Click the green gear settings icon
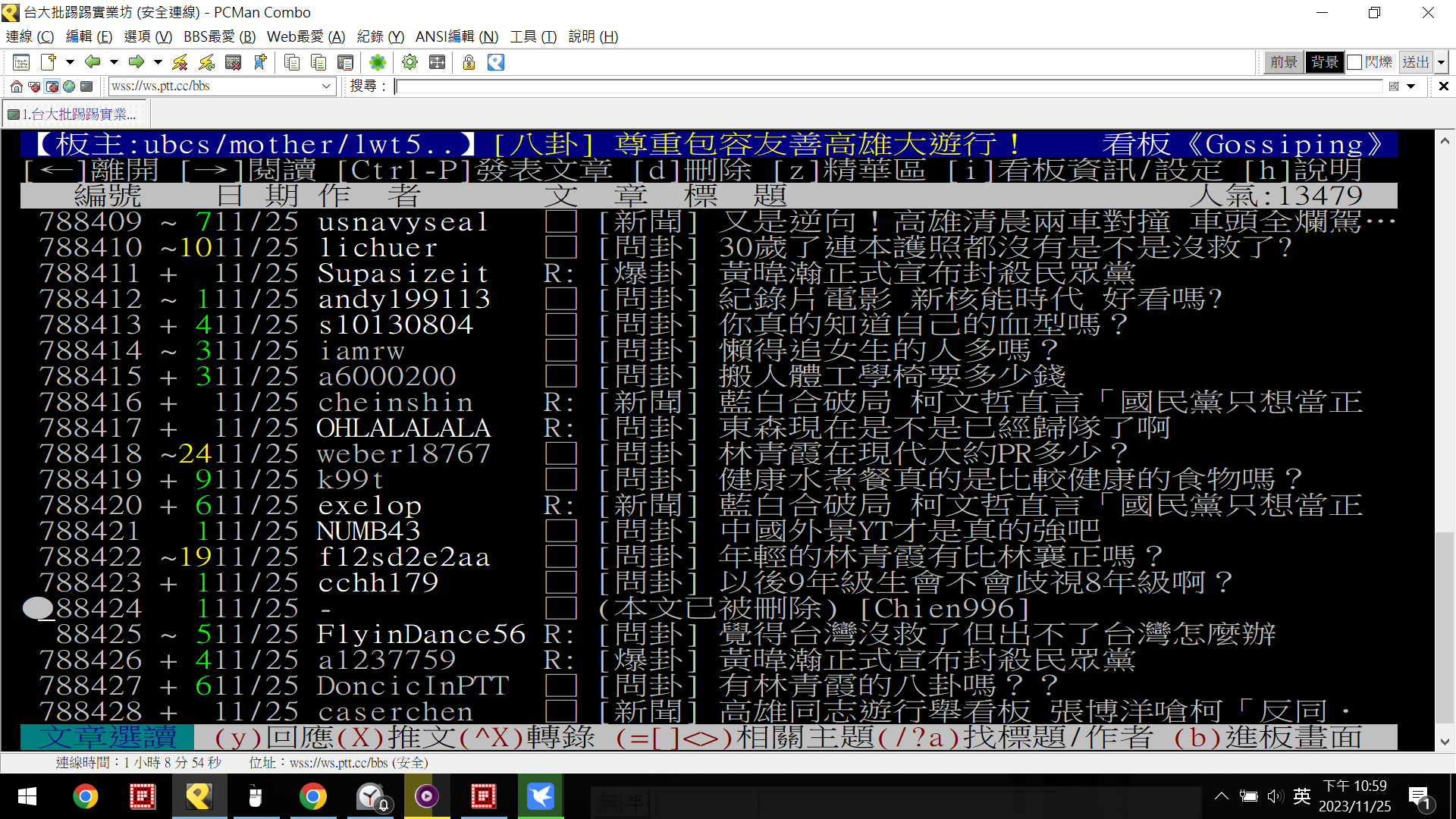Viewport: 1456px width, 819px height. tap(409, 62)
